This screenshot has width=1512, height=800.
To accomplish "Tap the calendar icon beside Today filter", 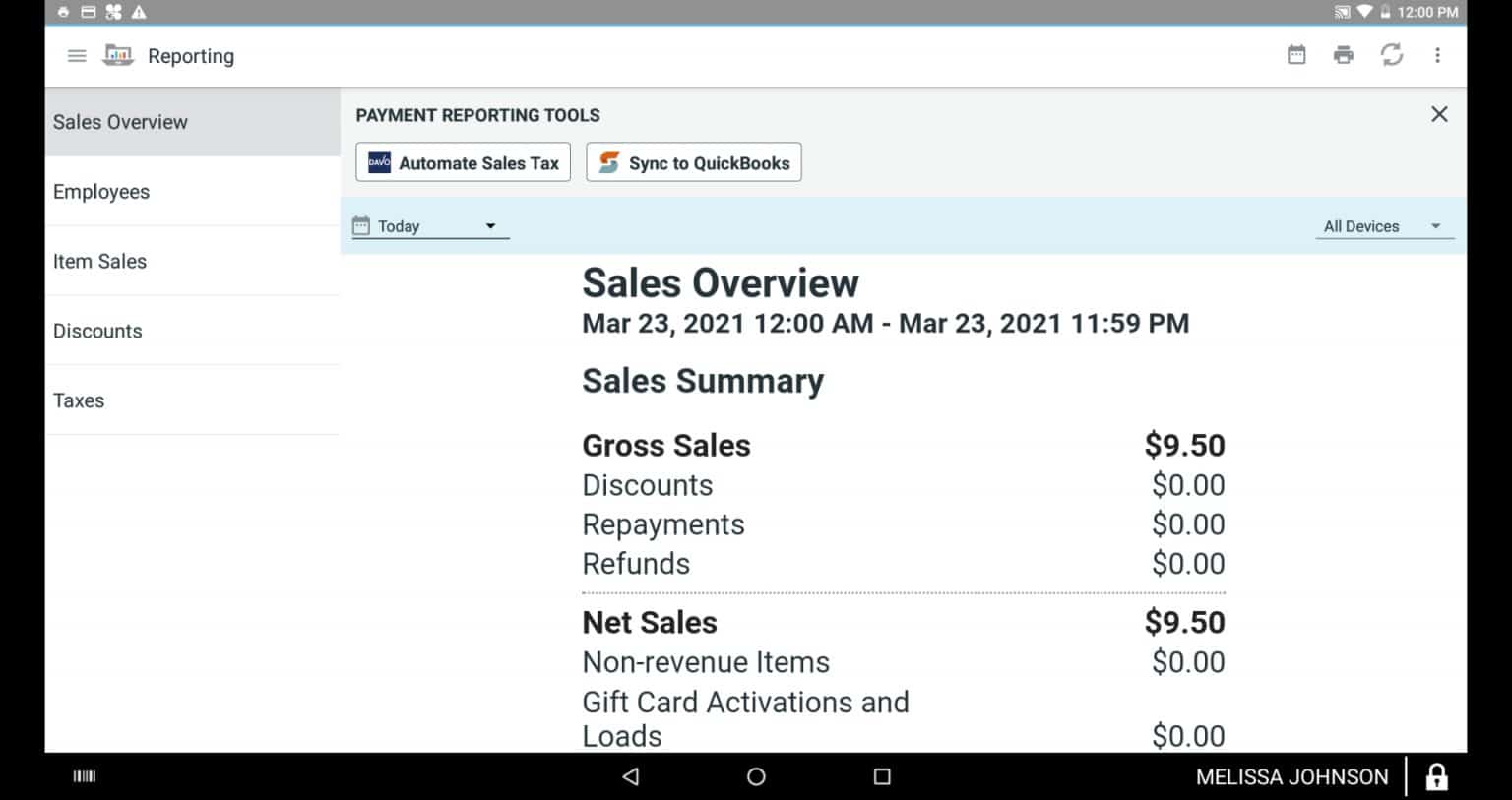I will (x=363, y=225).
